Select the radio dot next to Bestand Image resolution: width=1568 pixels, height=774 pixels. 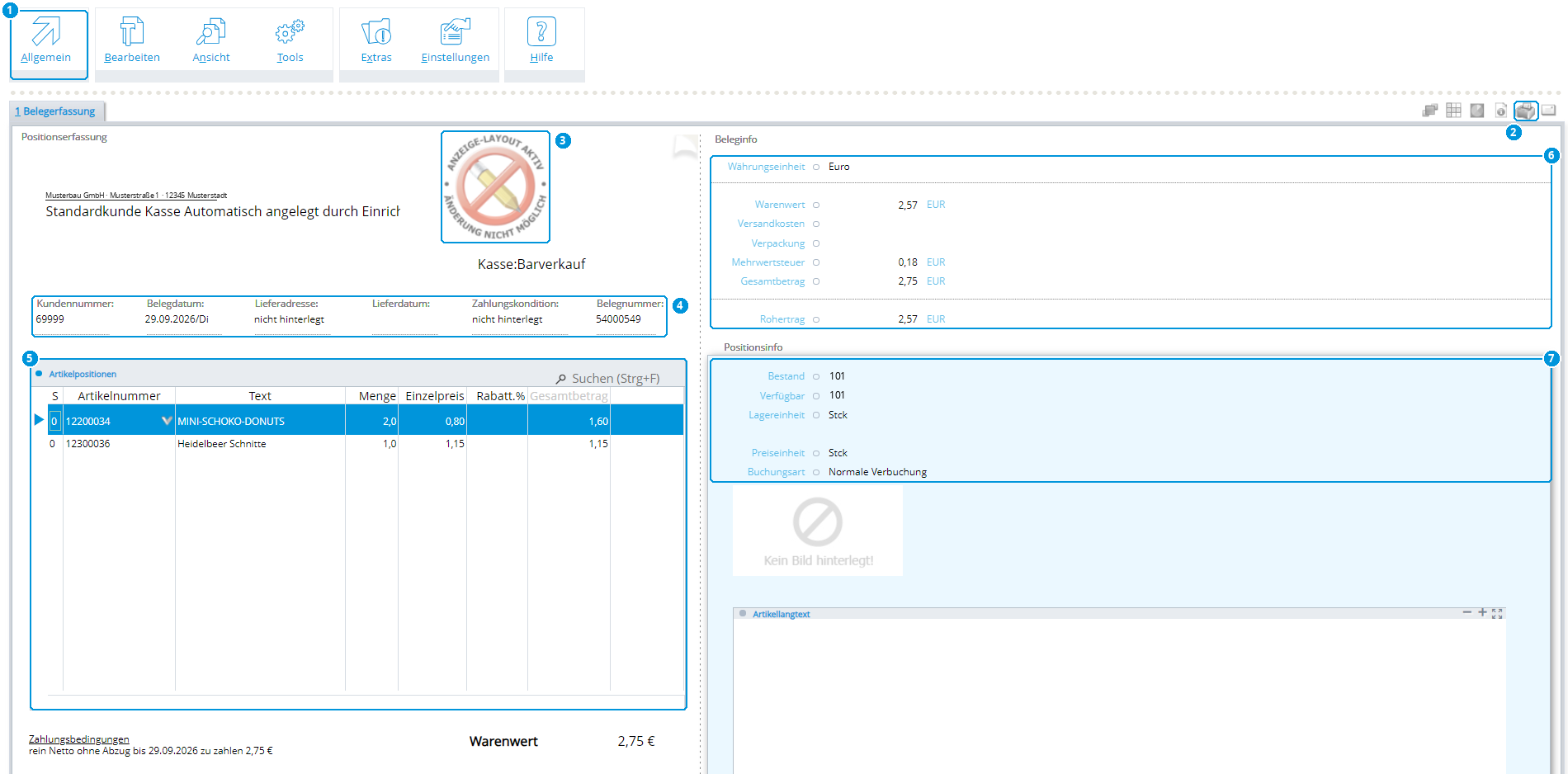[x=816, y=376]
